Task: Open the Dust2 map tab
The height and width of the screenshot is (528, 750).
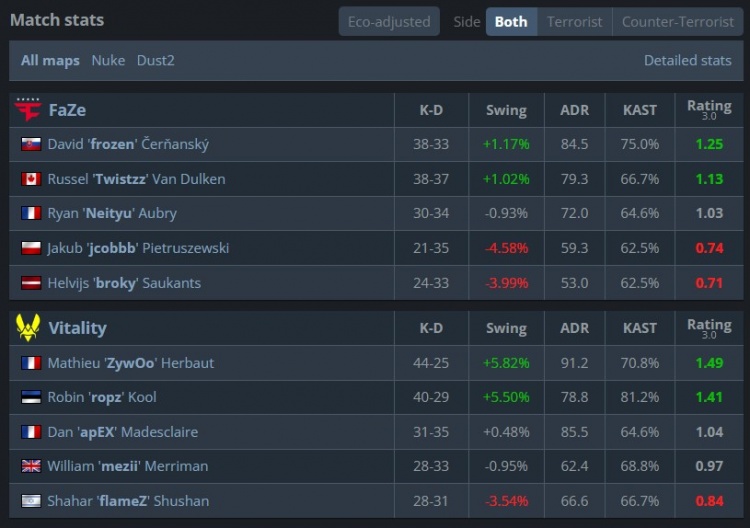Action: pyautogui.click(x=155, y=60)
